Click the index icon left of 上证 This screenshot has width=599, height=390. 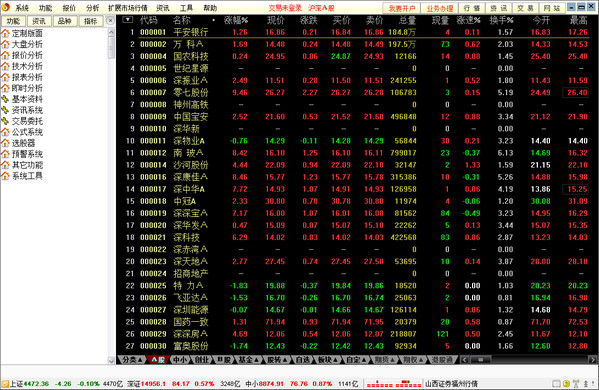coord(5,384)
